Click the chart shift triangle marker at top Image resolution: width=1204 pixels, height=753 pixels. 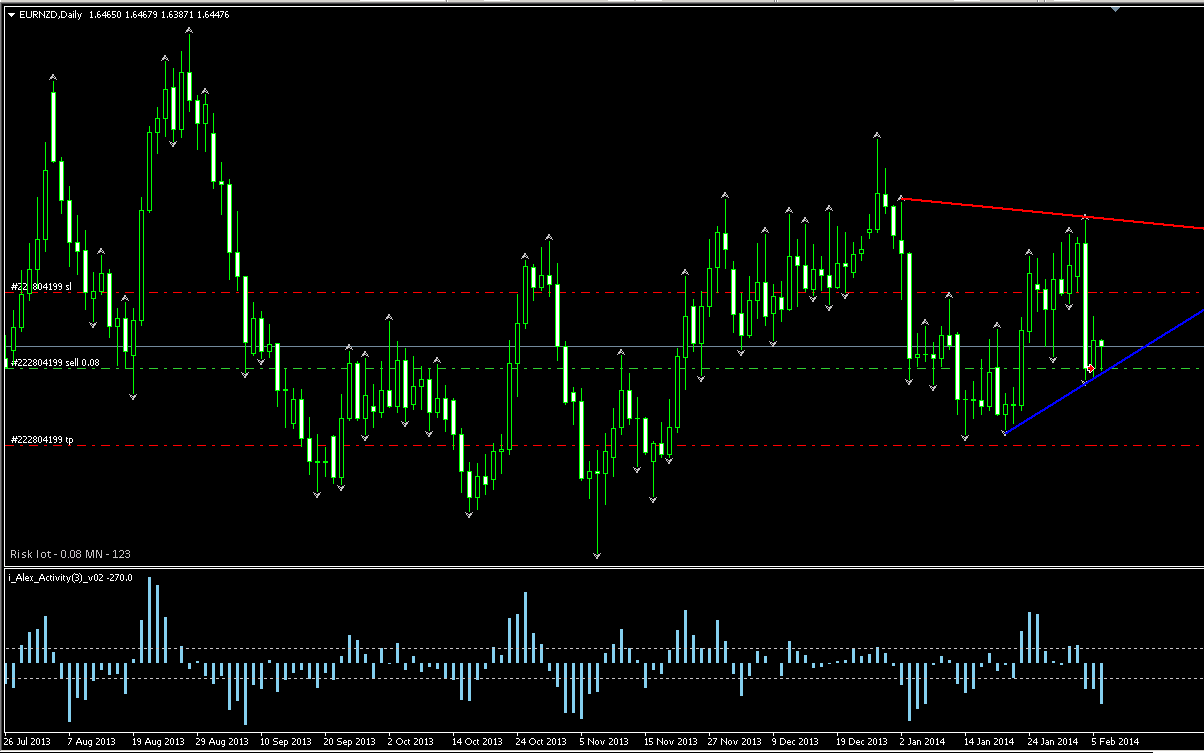click(x=1115, y=10)
